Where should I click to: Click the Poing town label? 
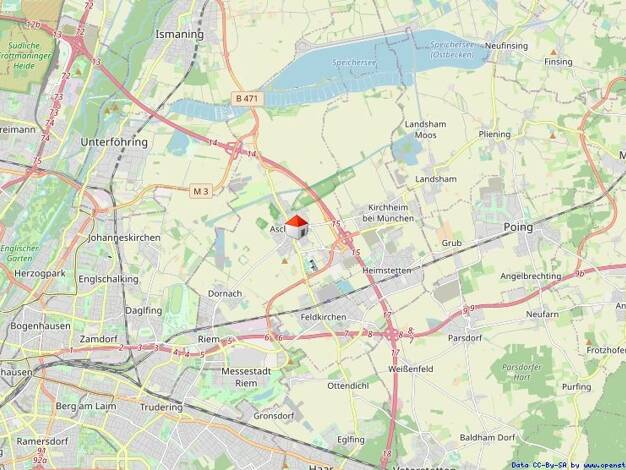click(x=518, y=227)
